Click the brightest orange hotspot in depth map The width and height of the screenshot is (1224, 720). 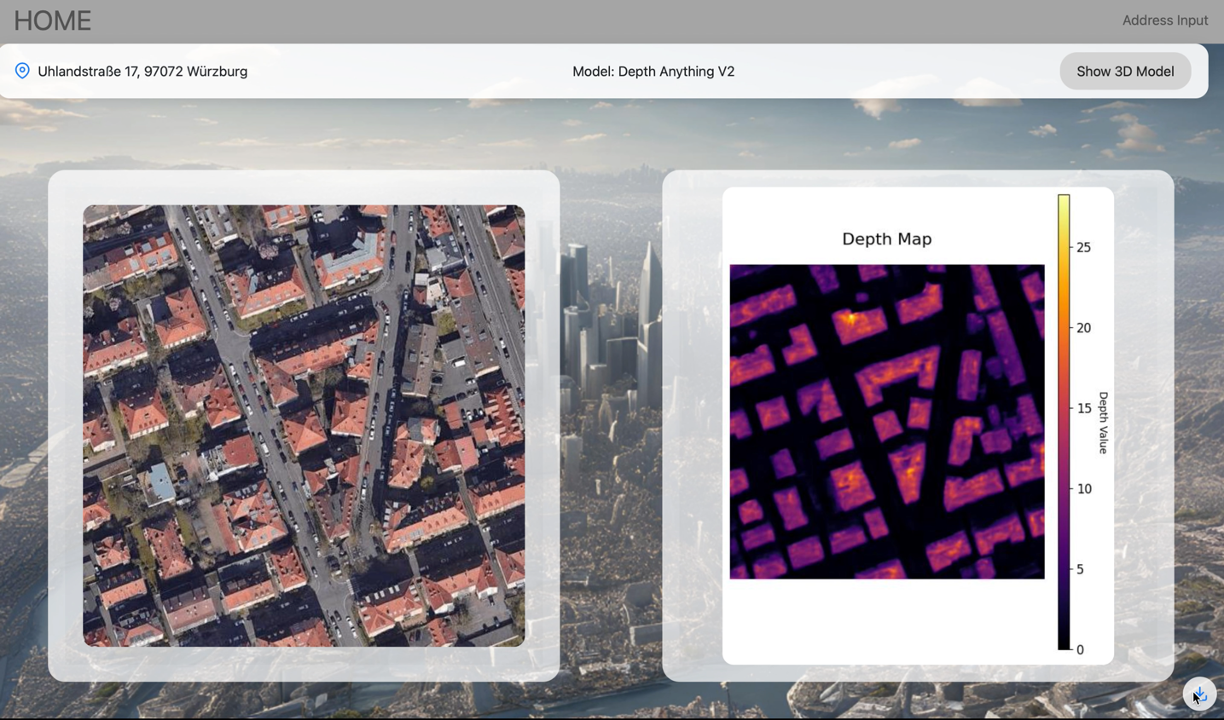pos(851,318)
